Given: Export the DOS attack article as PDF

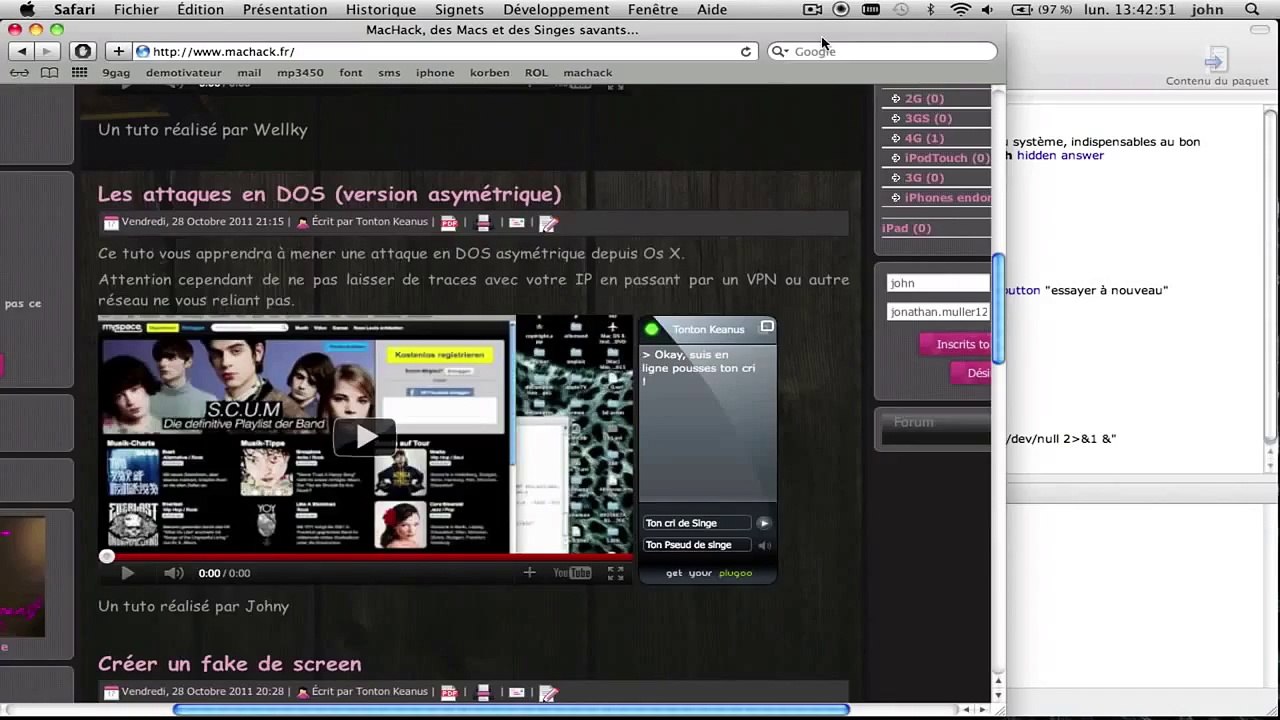Looking at the screenshot, I should (449, 223).
